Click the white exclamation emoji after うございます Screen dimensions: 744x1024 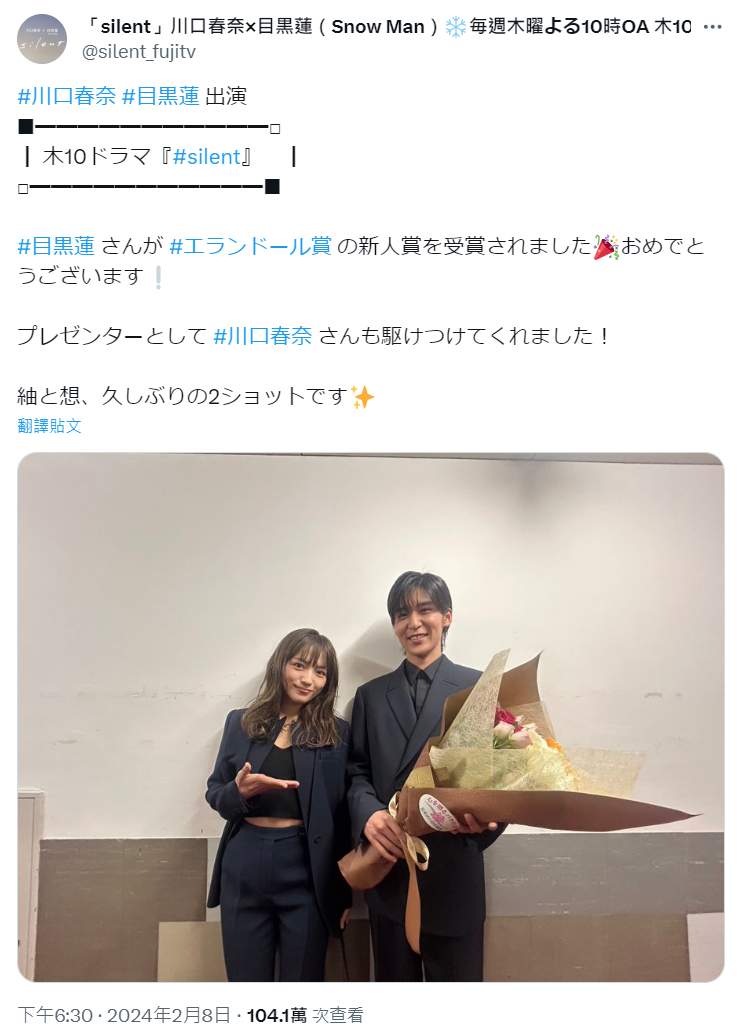tap(157, 277)
